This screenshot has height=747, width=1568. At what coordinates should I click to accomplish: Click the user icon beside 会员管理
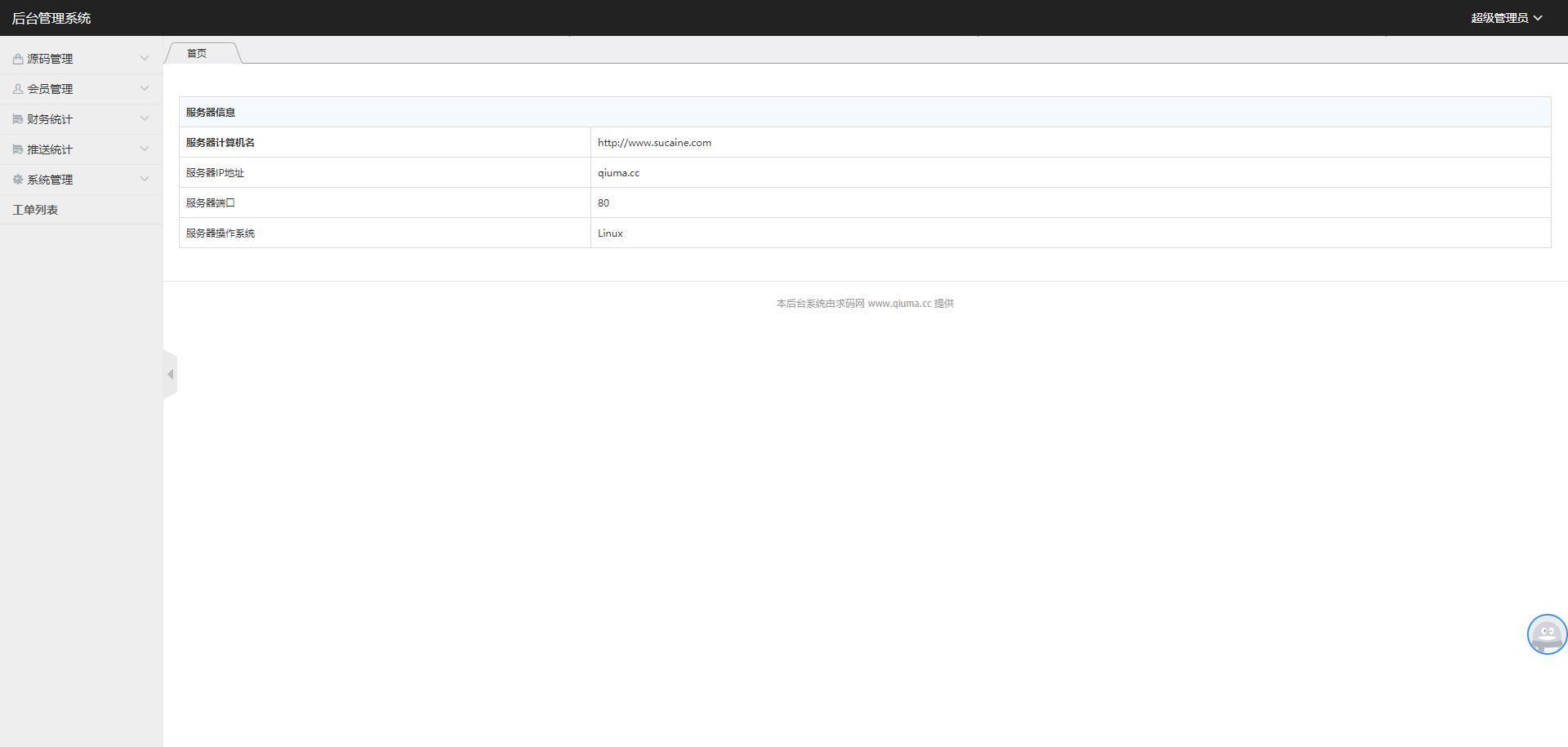pos(18,89)
